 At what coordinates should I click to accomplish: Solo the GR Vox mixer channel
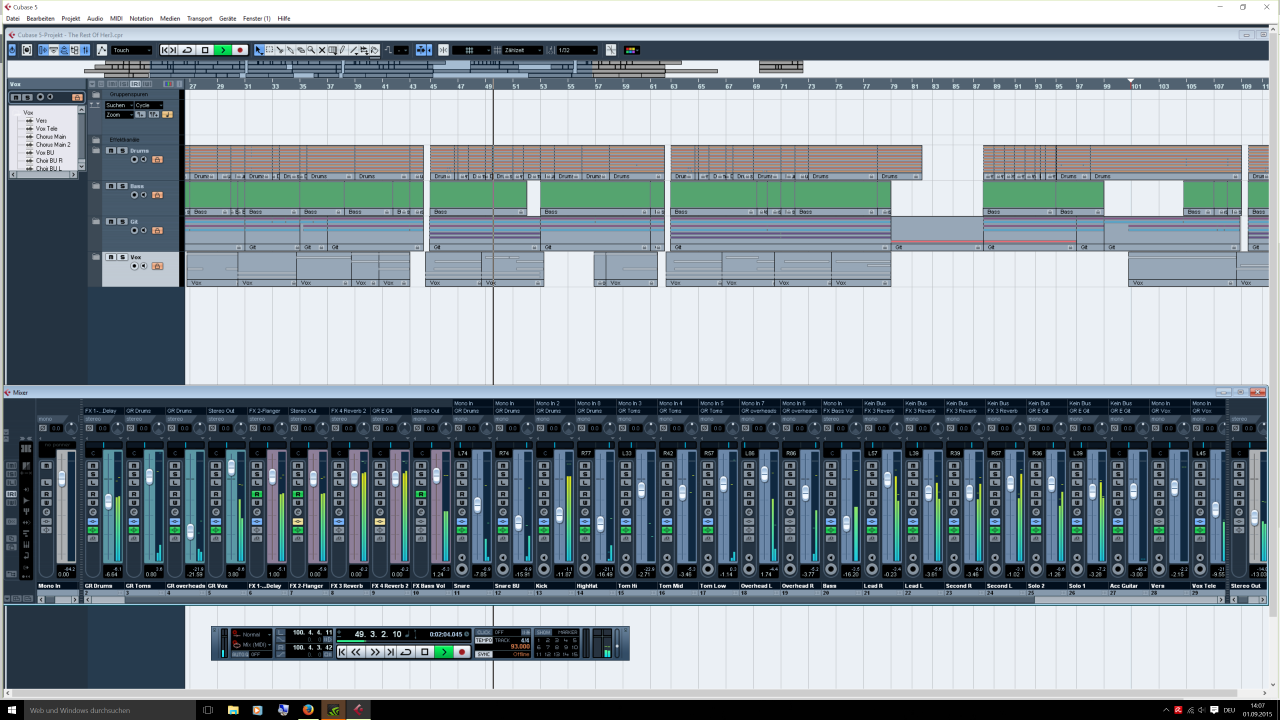click(216, 474)
